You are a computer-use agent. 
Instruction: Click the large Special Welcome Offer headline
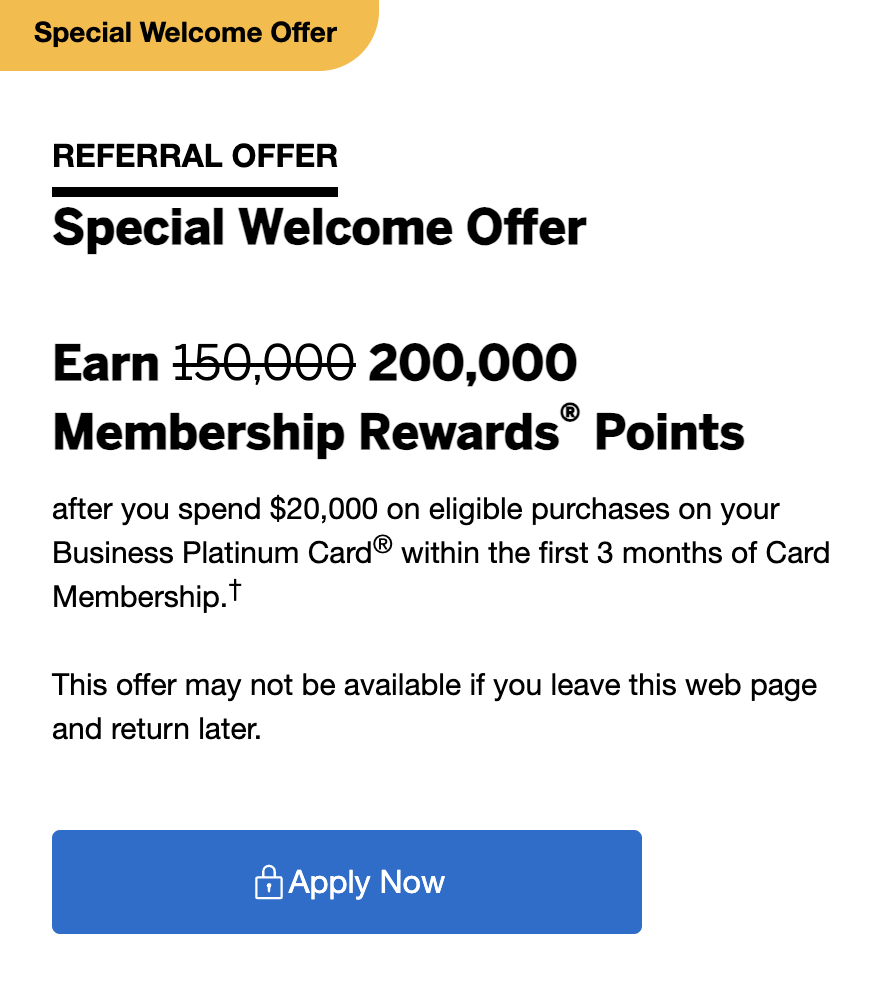[x=319, y=227]
